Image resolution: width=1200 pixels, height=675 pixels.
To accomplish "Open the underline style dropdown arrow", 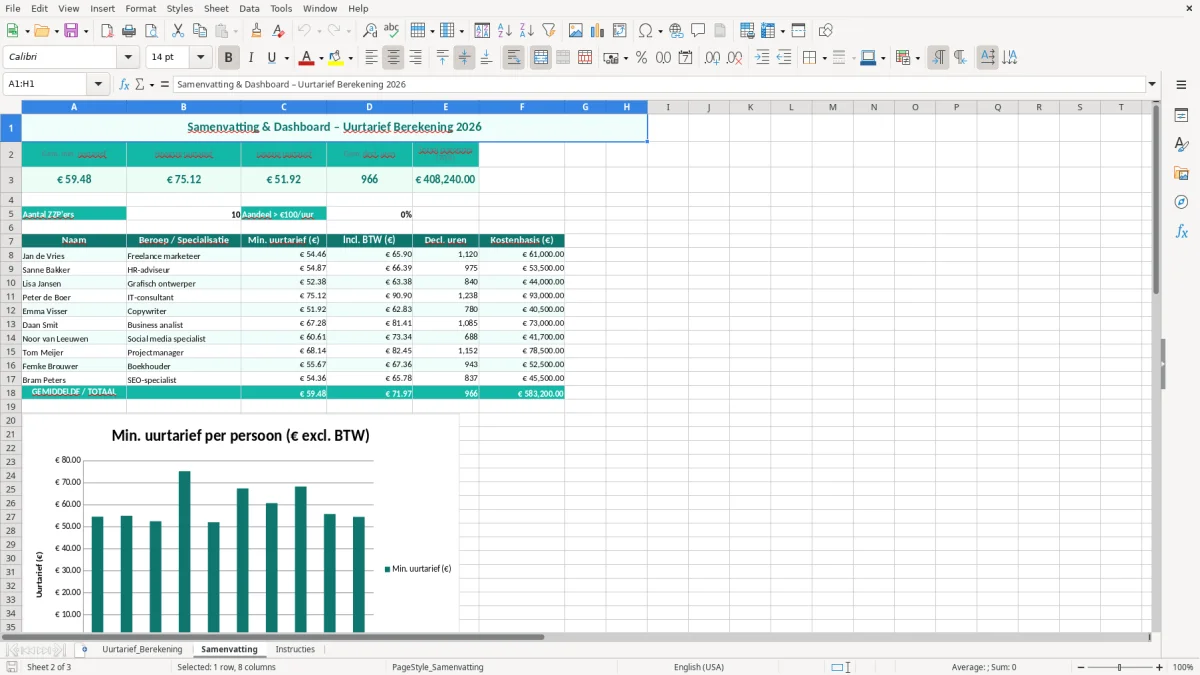I will [286, 58].
